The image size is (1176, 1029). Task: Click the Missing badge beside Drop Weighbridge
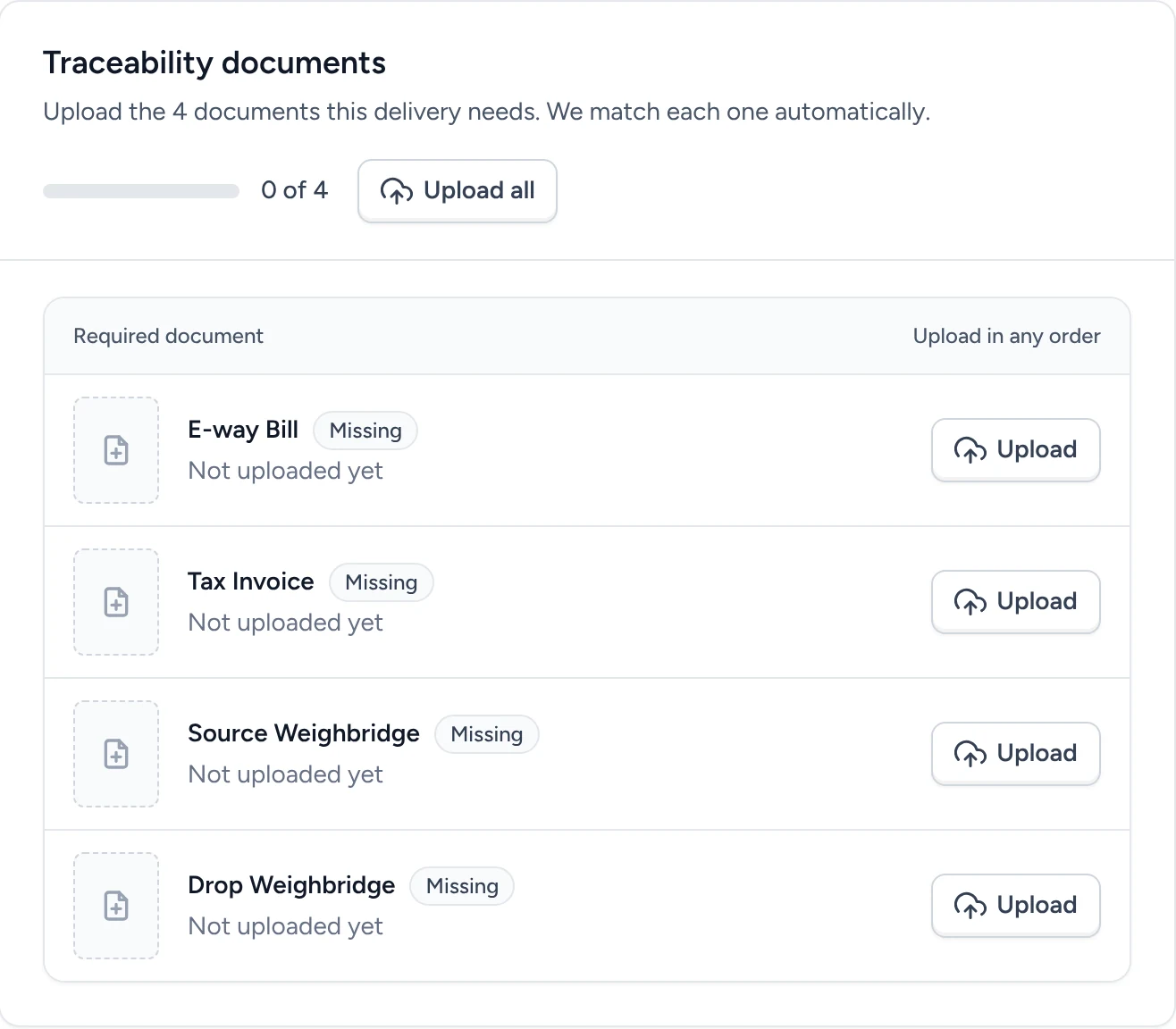point(462,886)
